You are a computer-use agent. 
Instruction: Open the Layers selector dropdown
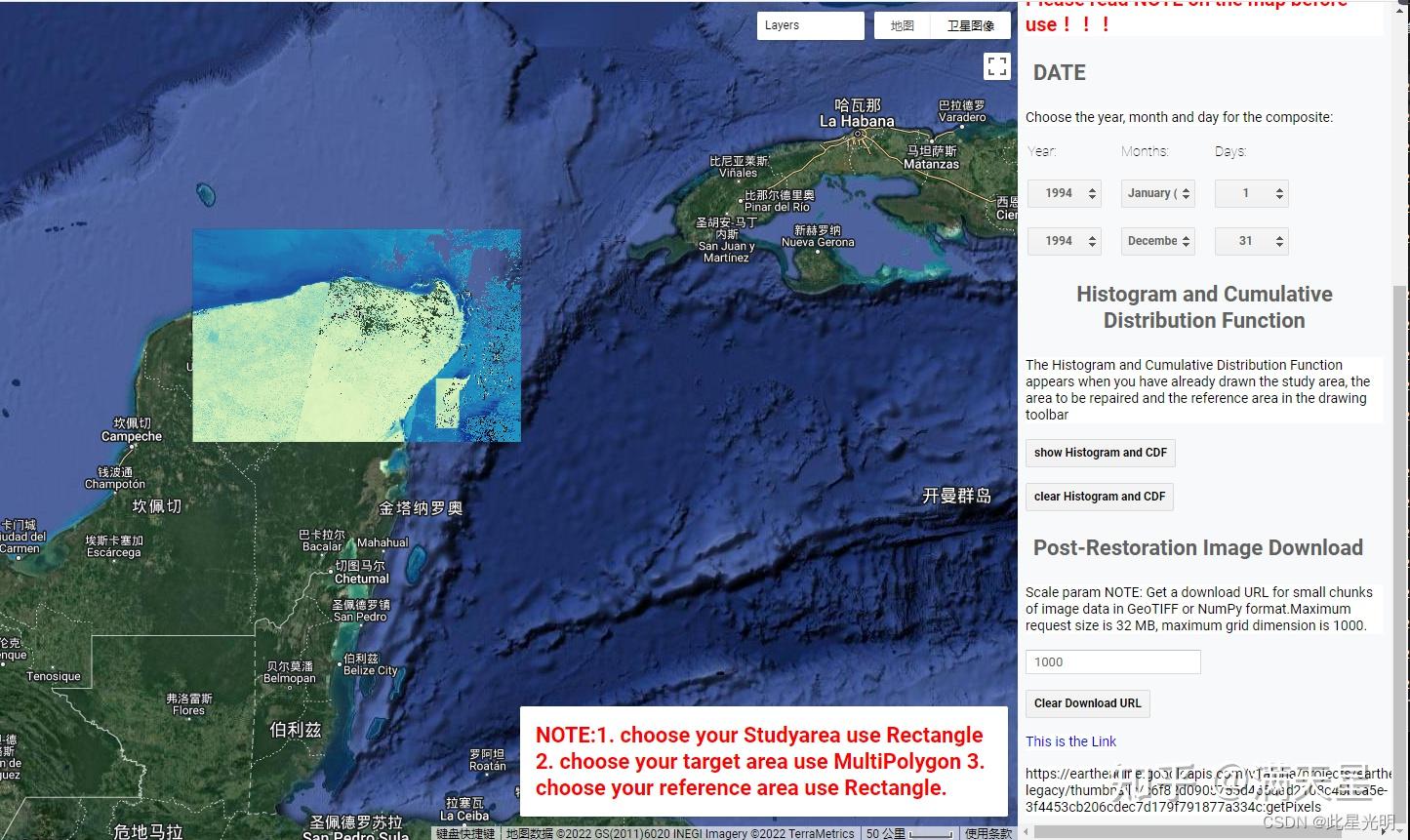(810, 24)
